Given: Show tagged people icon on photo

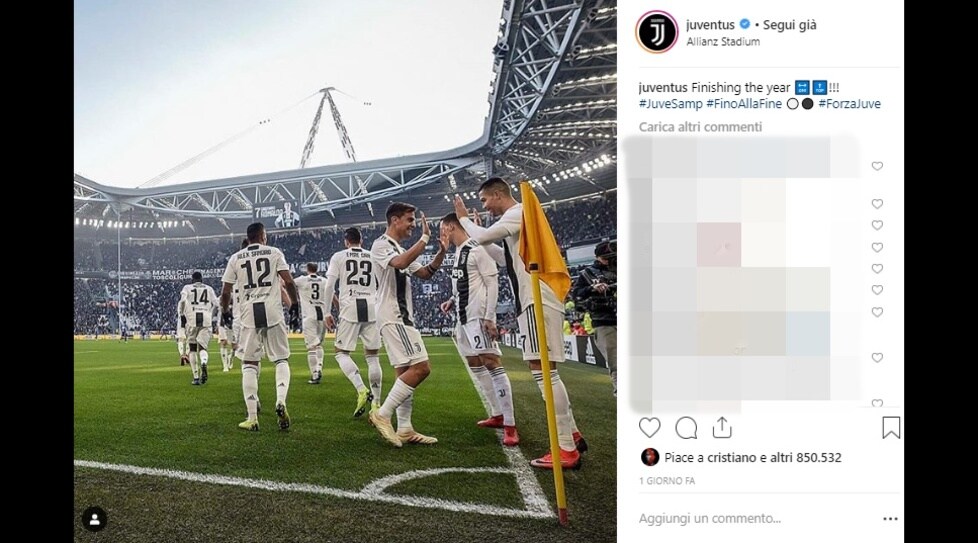Looking at the screenshot, I should (x=94, y=519).
